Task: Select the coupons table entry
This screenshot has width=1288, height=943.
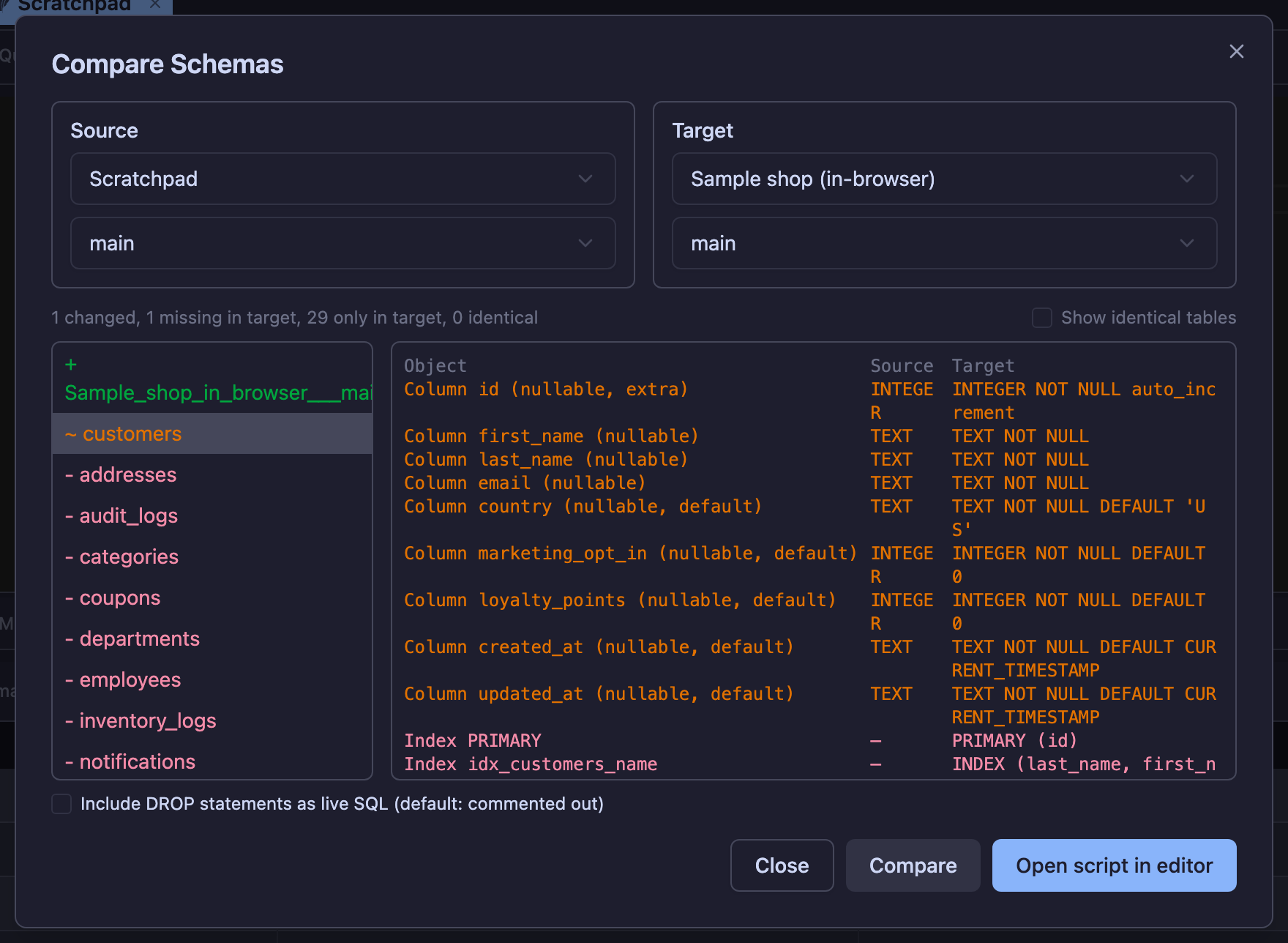Action: click(x=212, y=597)
